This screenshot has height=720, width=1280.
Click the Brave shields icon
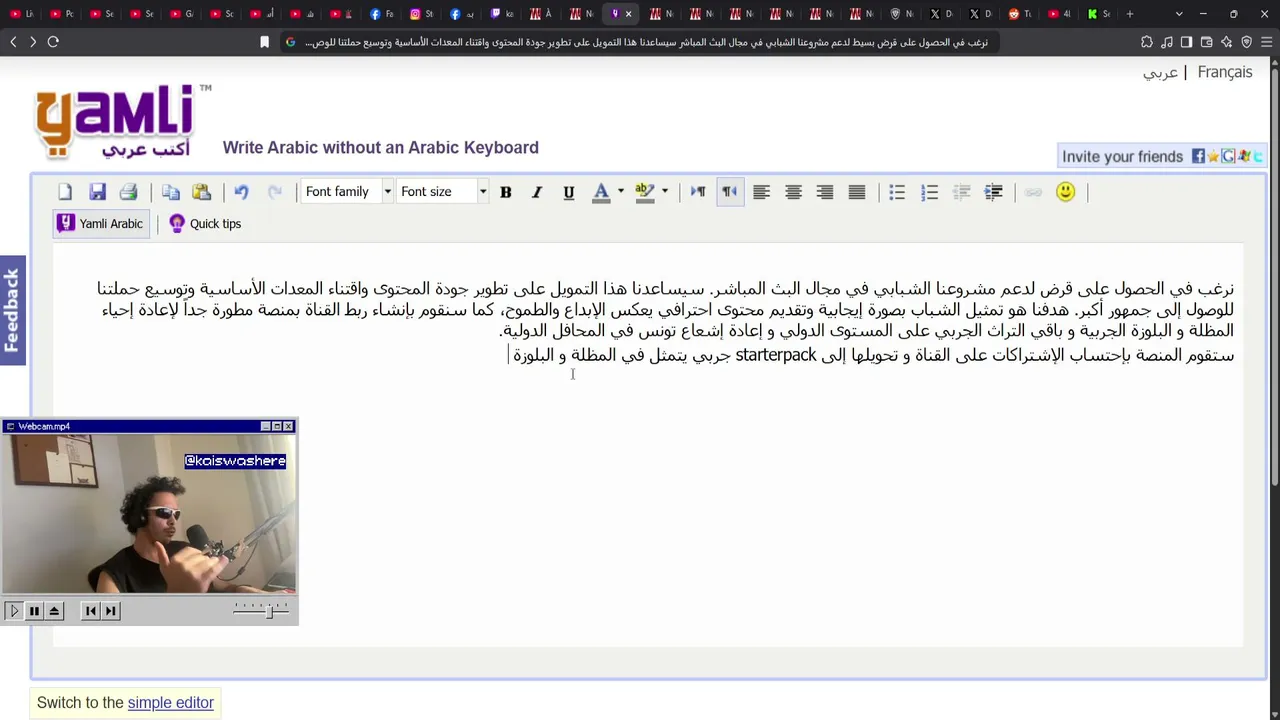point(1246,42)
